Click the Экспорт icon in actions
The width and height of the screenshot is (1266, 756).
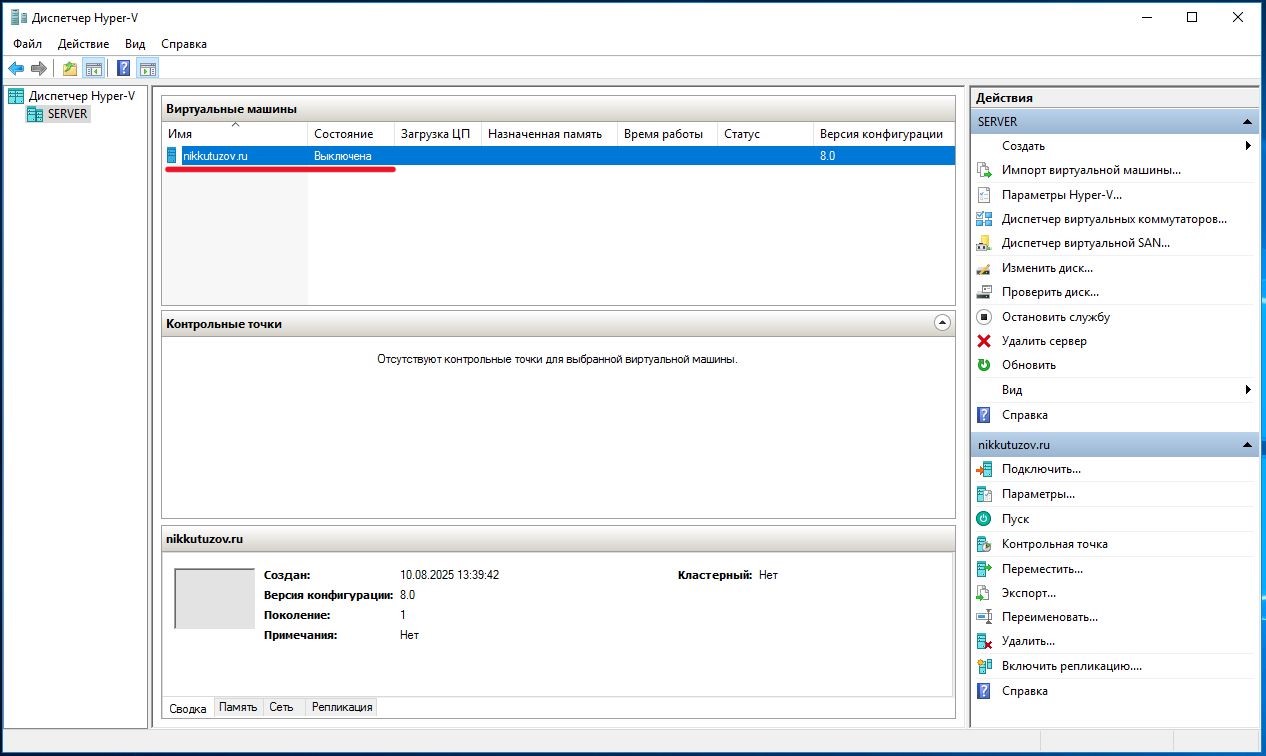coord(984,593)
